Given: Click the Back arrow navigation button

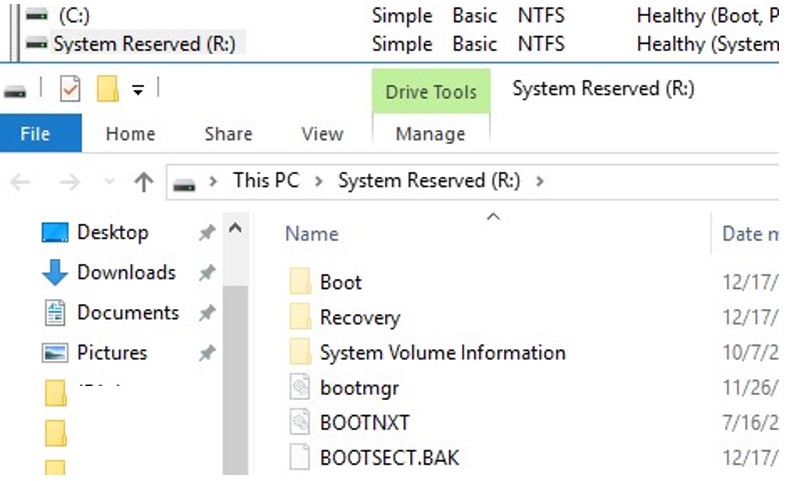Looking at the screenshot, I should [21, 182].
